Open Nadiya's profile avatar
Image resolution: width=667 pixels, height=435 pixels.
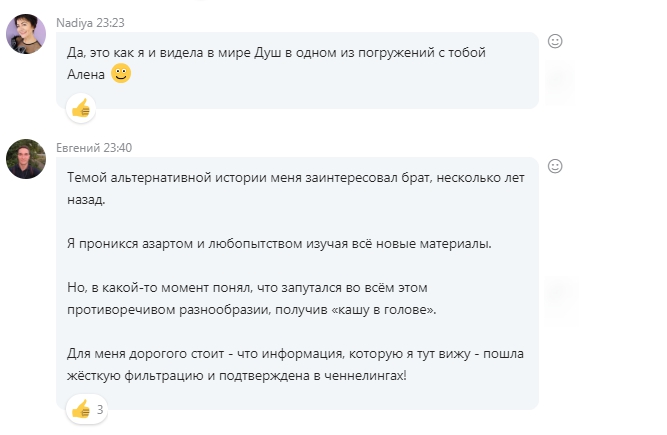25,33
